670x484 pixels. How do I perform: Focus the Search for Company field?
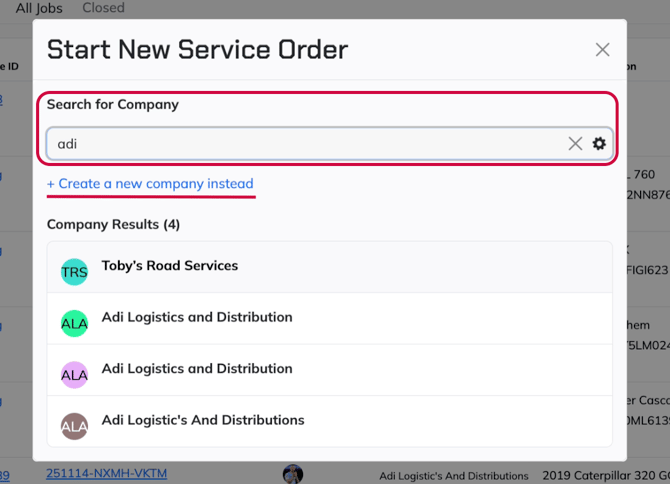coord(300,144)
